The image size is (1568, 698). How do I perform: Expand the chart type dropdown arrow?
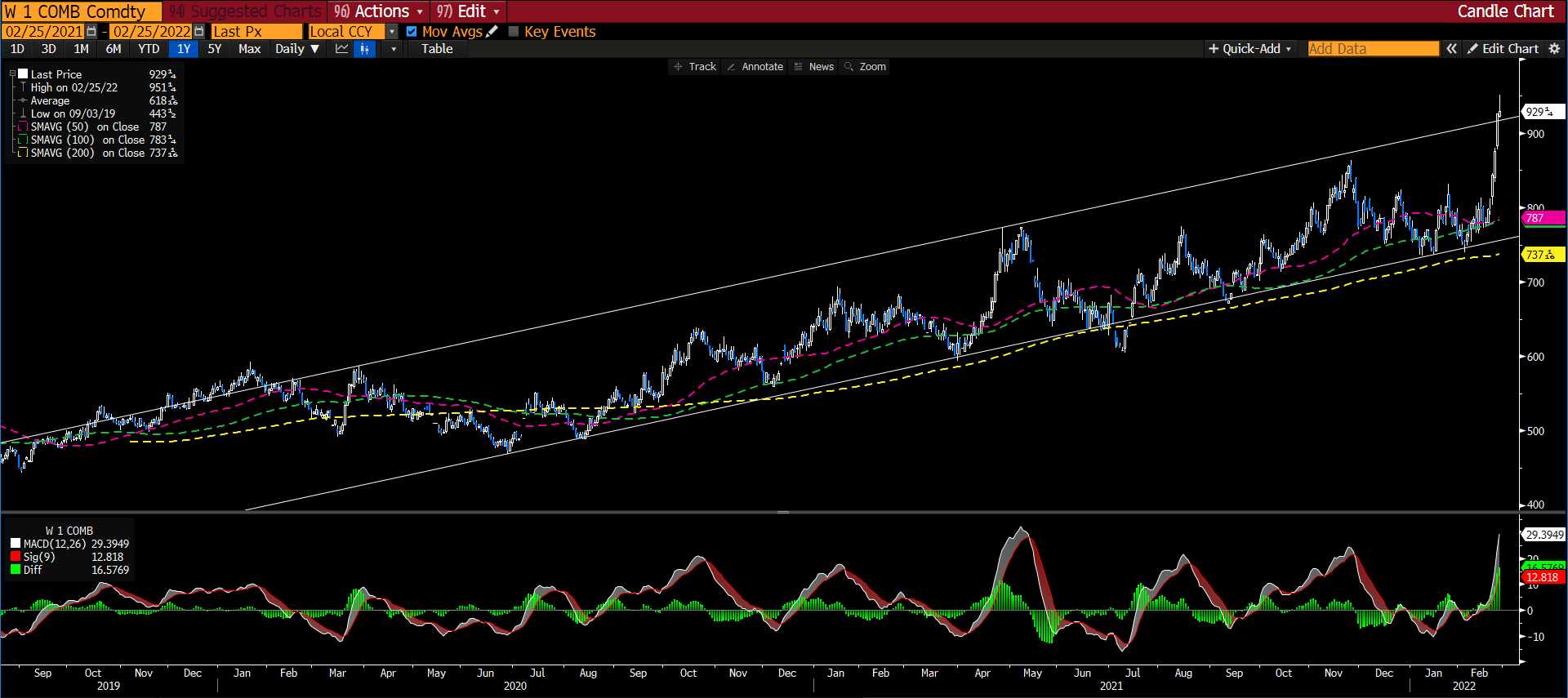click(394, 49)
